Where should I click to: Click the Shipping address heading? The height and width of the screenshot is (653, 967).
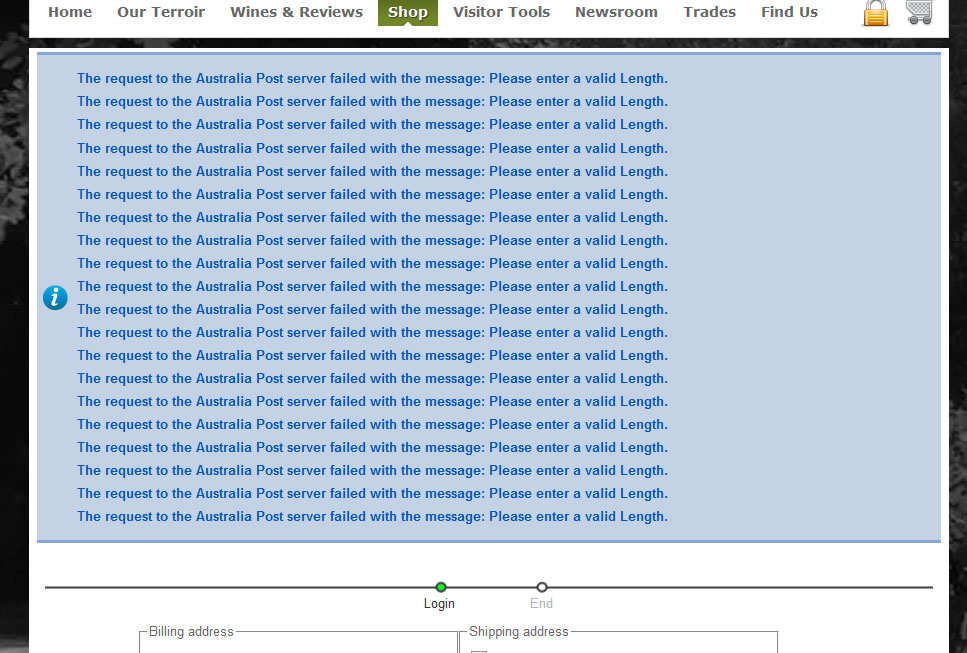[519, 631]
